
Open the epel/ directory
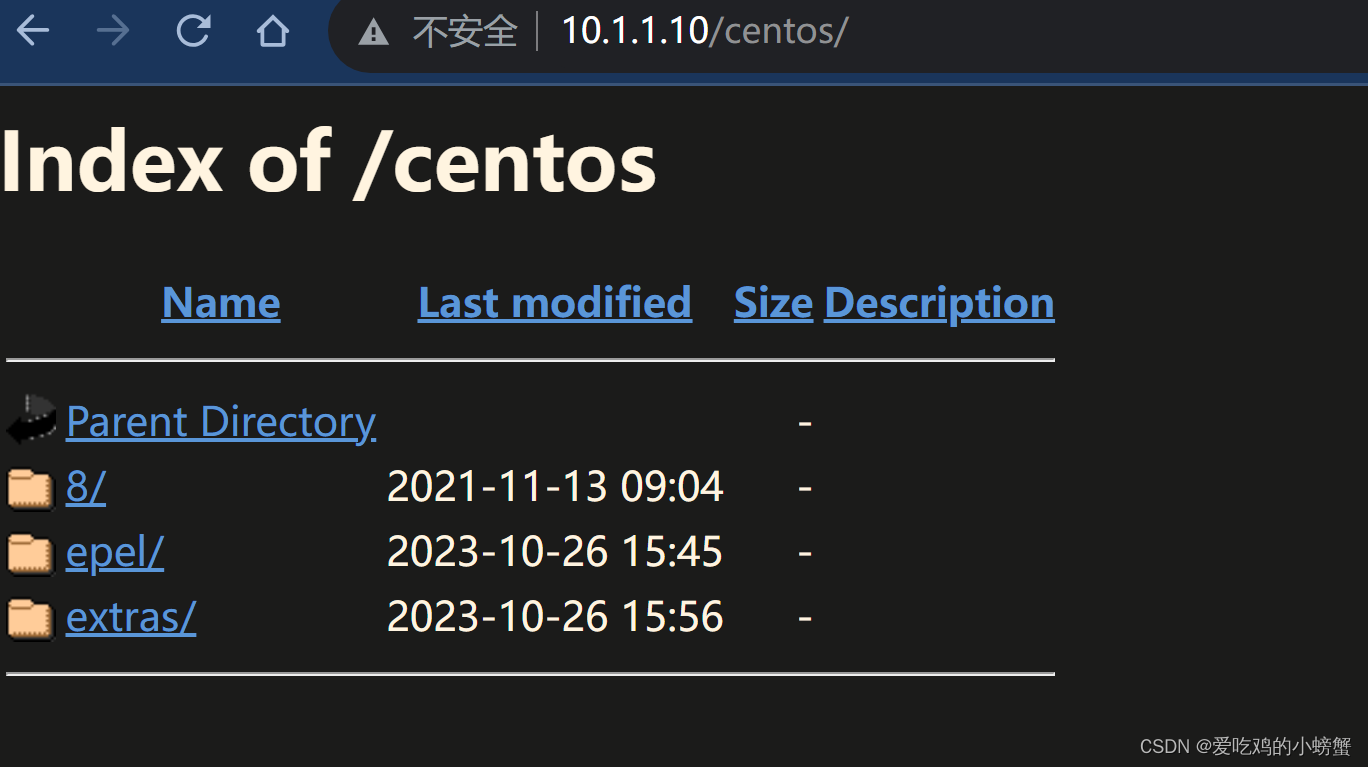114,552
